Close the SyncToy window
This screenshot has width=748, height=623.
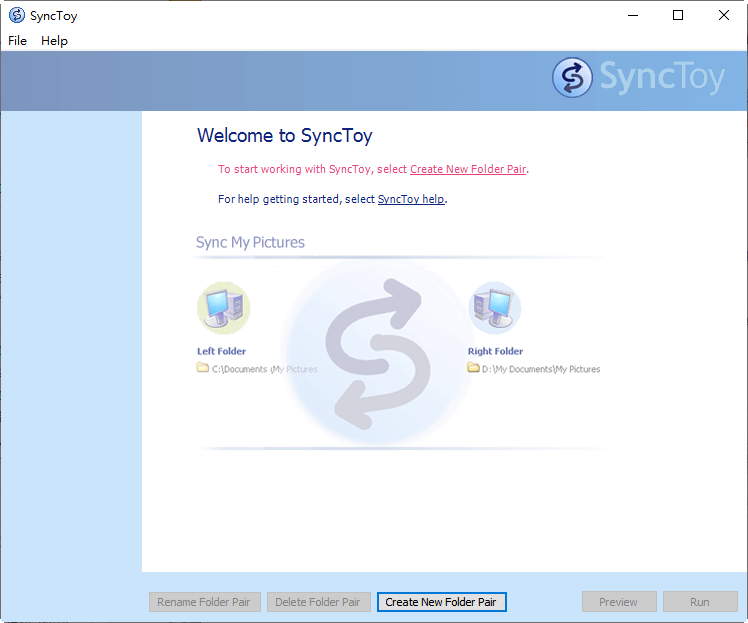[x=724, y=15]
